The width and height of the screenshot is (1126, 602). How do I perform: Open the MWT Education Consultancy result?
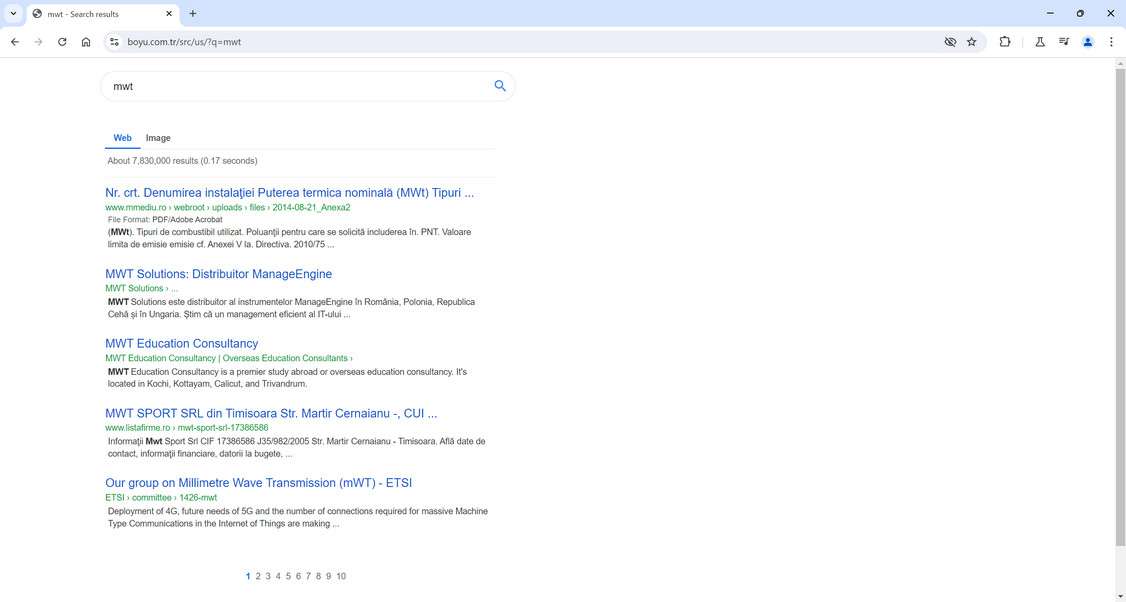click(181, 343)
